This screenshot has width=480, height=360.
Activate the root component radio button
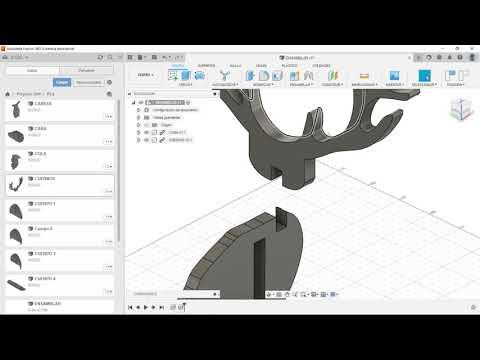click(x=188, y=102)
